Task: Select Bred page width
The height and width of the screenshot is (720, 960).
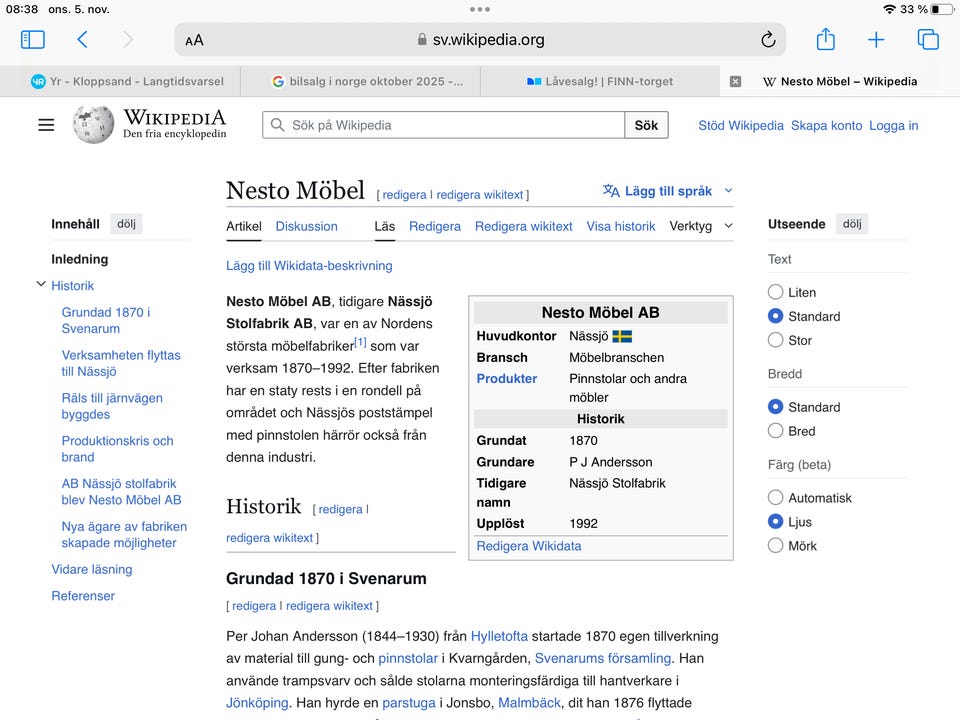Action: 775,430
